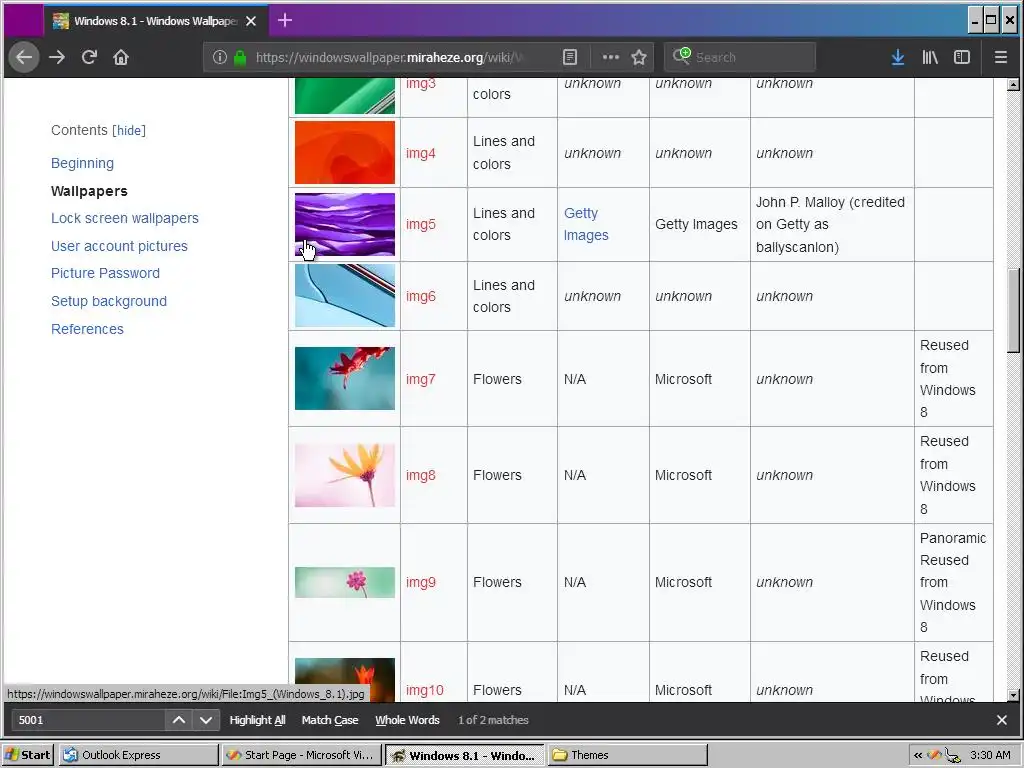Click John P. Malloy author cell
The image size is (1024, 768).
(831, 225)
